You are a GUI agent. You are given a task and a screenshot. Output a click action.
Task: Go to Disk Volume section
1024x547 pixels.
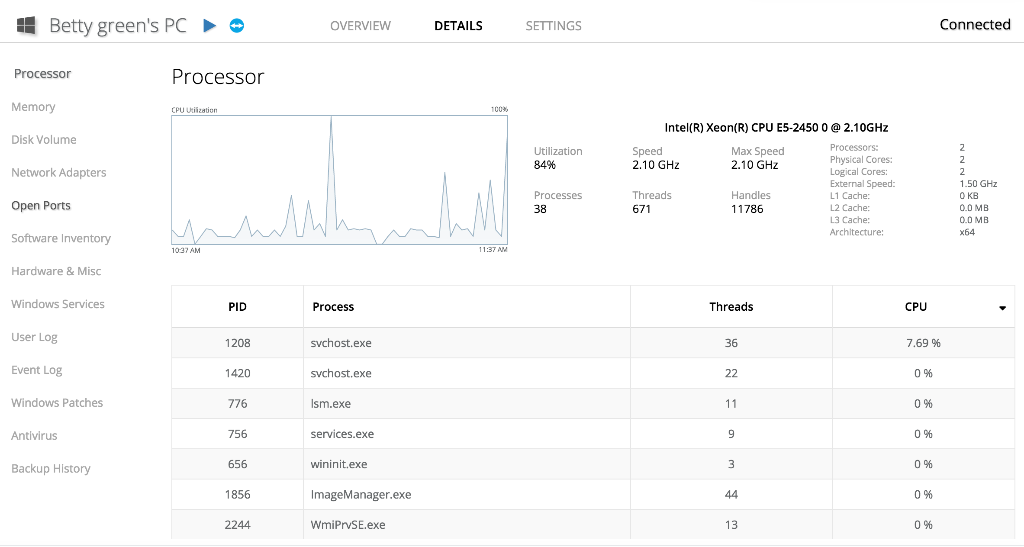click(x=44, y=140)
